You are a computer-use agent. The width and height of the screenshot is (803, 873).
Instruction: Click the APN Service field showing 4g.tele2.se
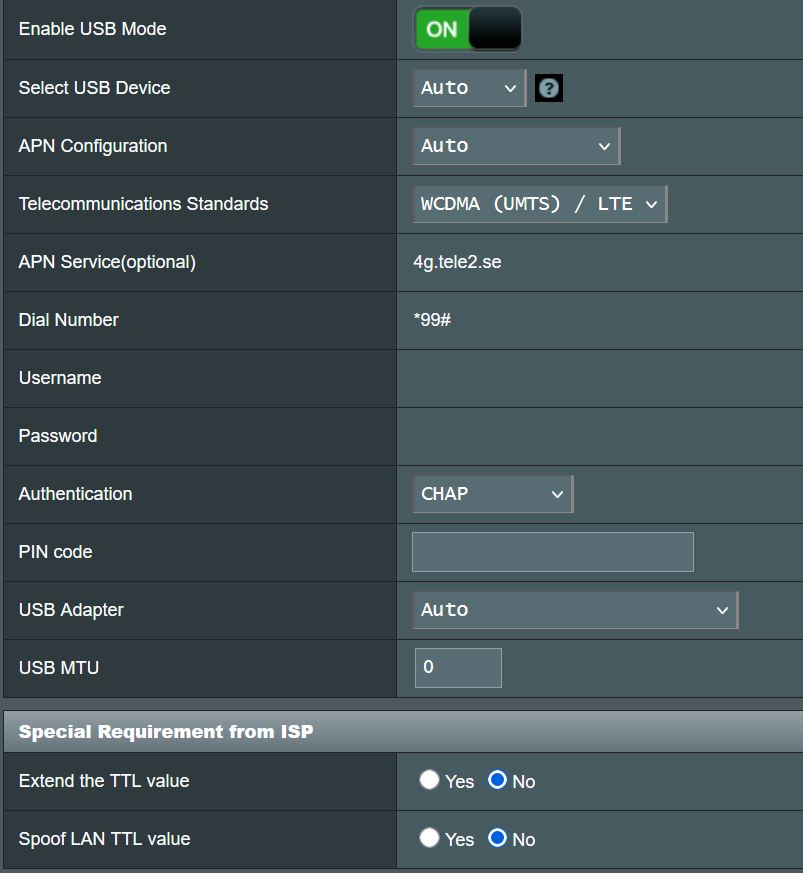[457, 262]
